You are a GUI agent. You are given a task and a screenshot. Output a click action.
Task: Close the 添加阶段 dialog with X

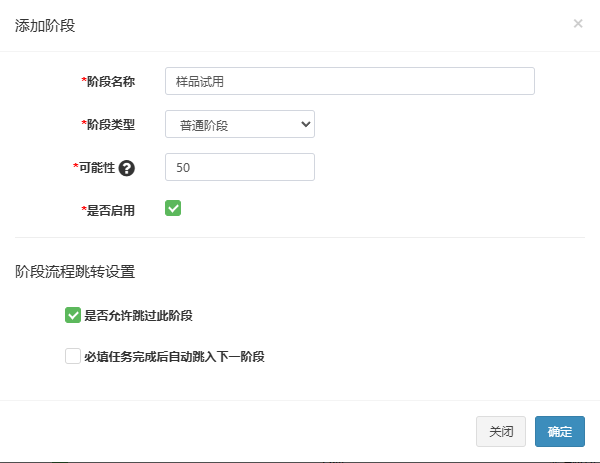(x=578, y=24)
